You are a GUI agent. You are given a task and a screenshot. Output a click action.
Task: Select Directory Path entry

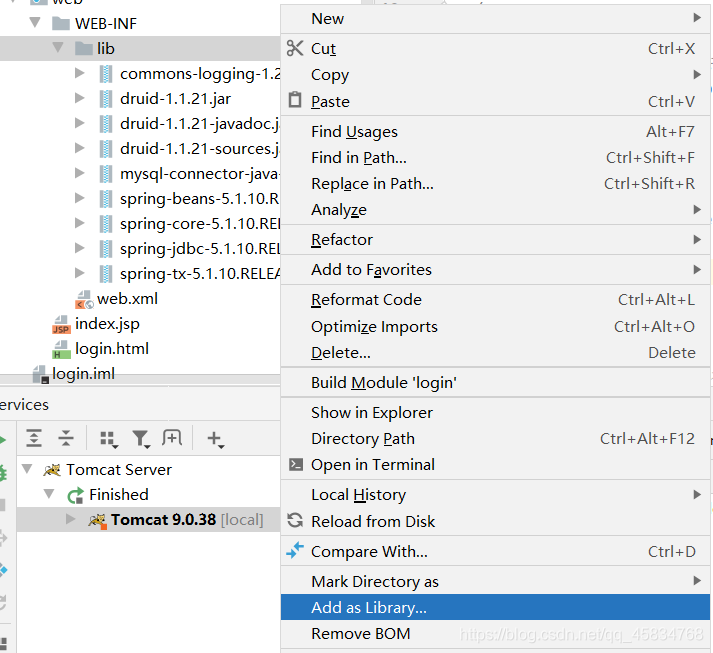tap(495, 438)
